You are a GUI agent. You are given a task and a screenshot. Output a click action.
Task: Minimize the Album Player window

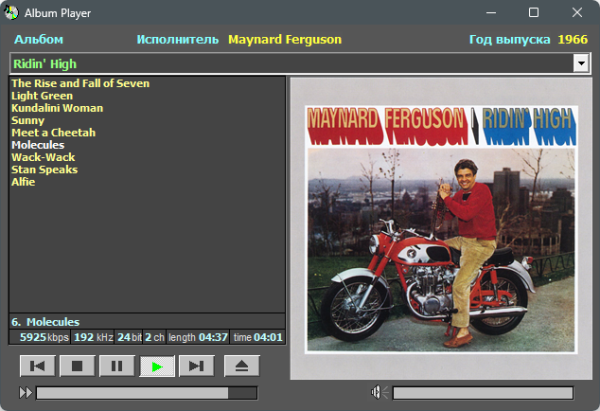491,13
